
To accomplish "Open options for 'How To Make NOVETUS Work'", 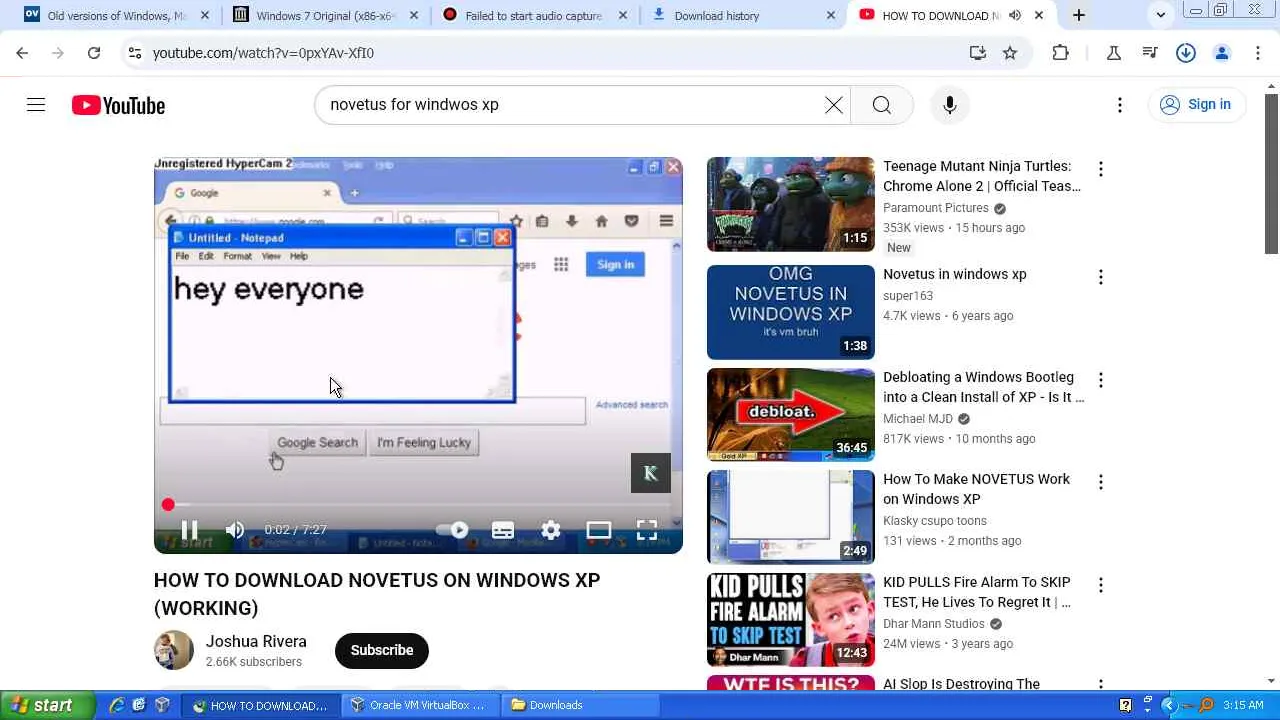I will [1101, 482].
